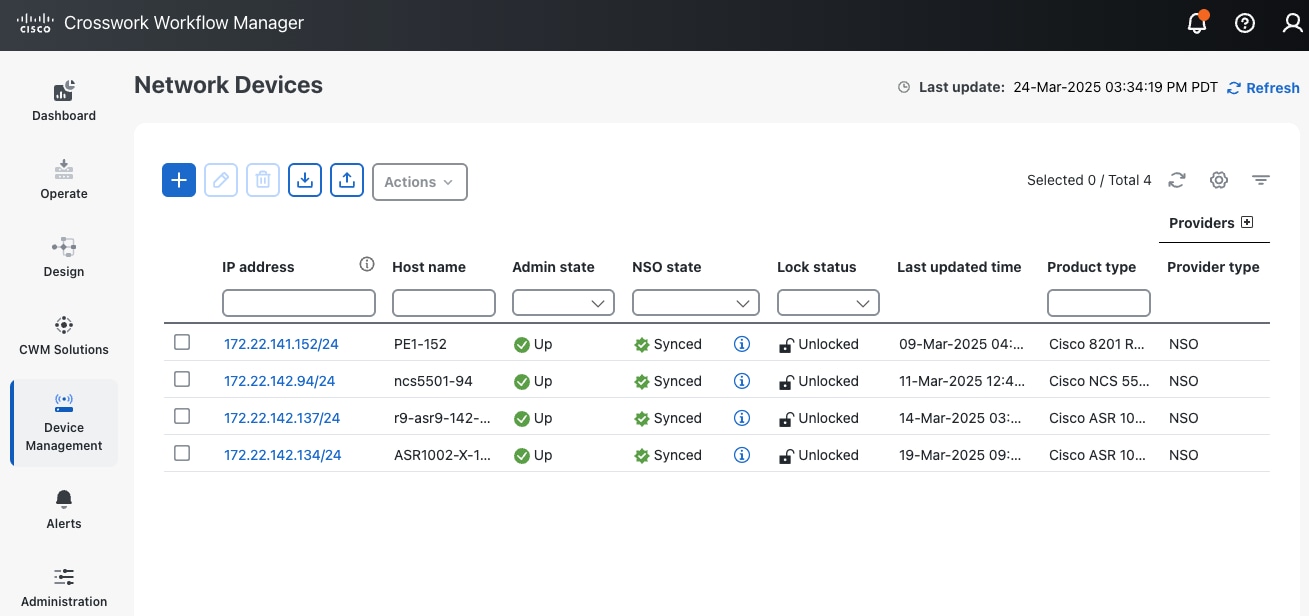1309x616 pixels.
Task: Click green Up icon in 172.22.142.134/24 row
Action: [x=521, y=456]
